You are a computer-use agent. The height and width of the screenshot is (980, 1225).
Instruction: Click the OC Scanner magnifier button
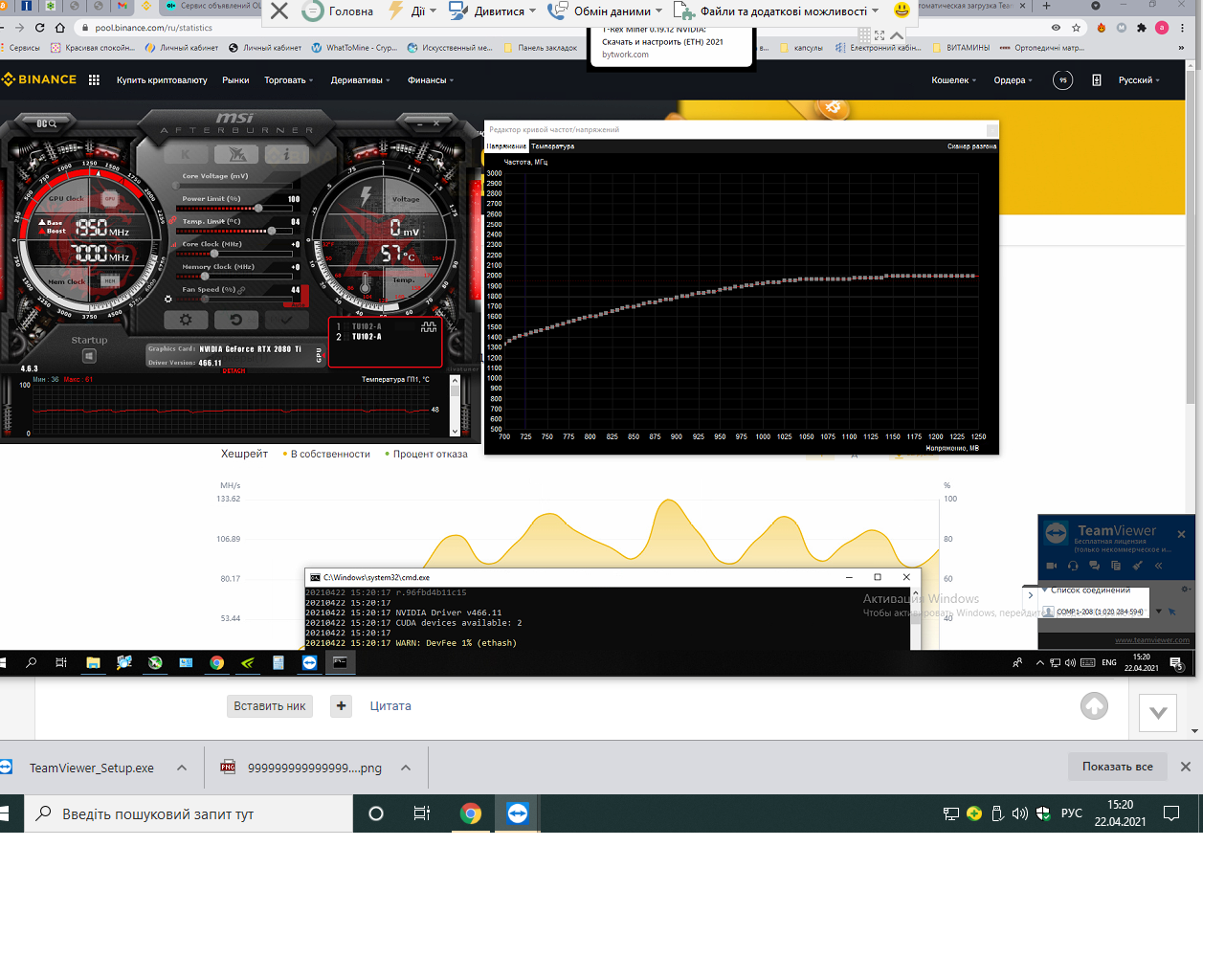47,123
